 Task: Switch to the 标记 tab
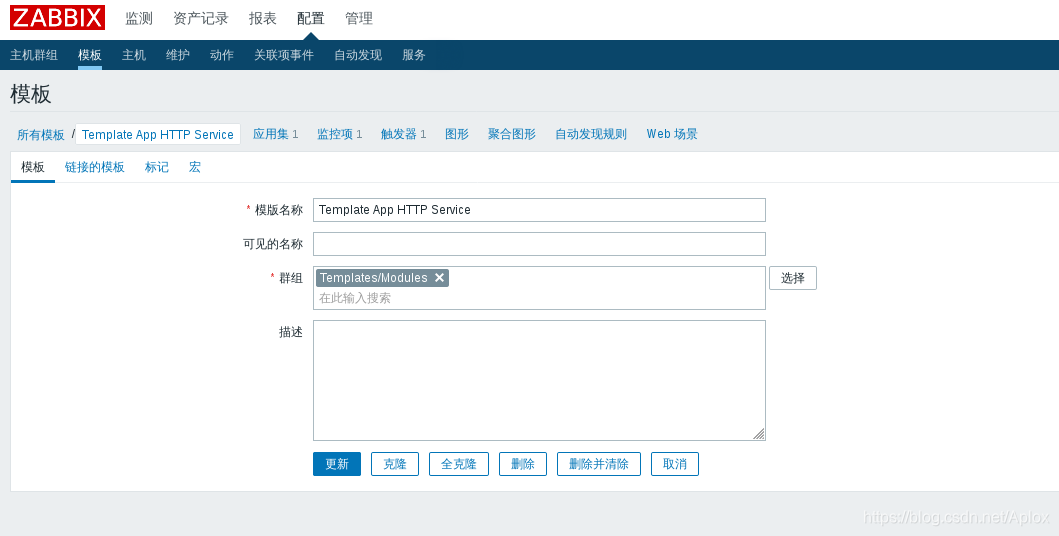[x=157, y=167]
